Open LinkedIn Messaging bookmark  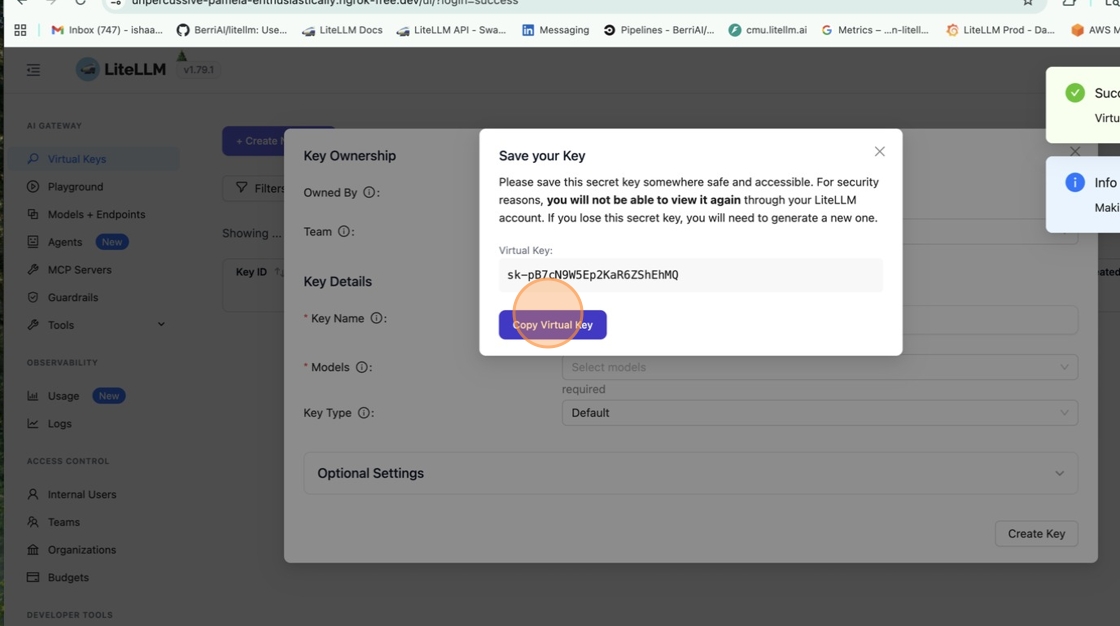pos(556,30)
